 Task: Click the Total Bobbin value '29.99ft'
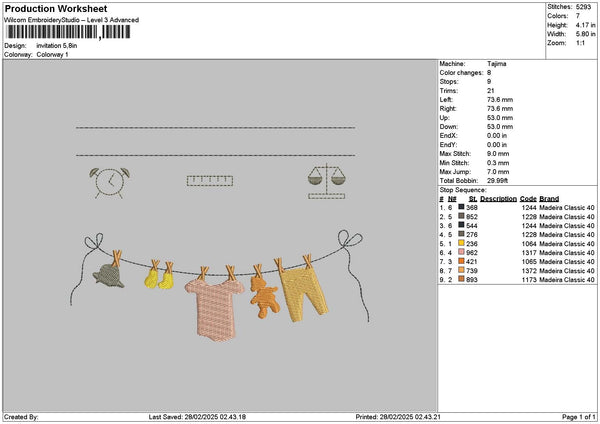tap(497, 181)
